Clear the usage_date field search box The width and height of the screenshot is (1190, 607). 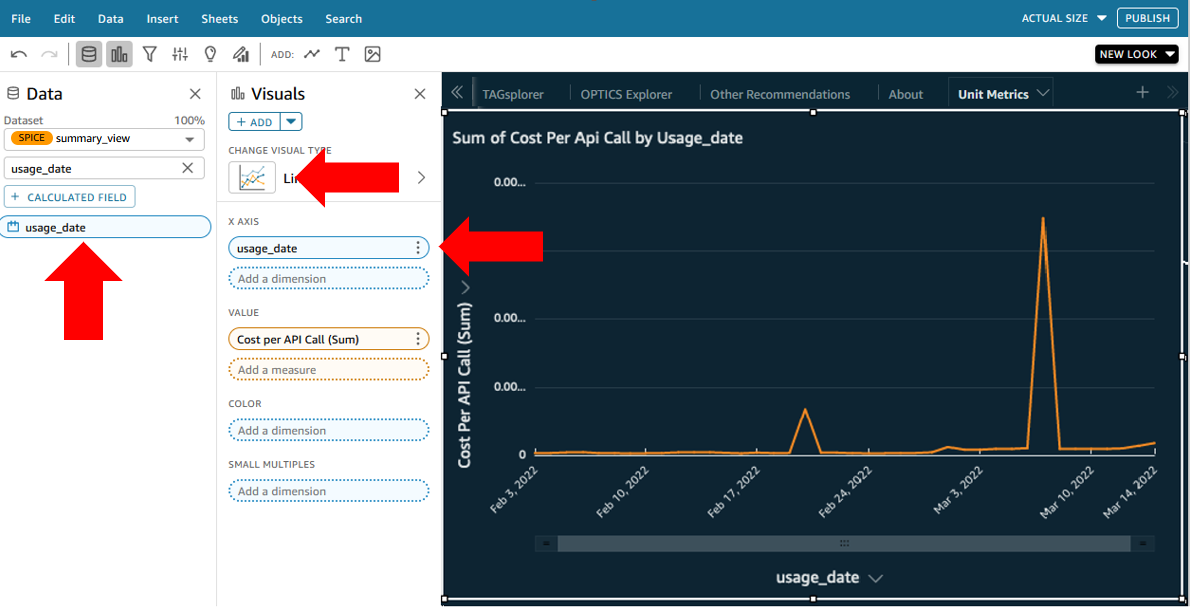(187, 168)
